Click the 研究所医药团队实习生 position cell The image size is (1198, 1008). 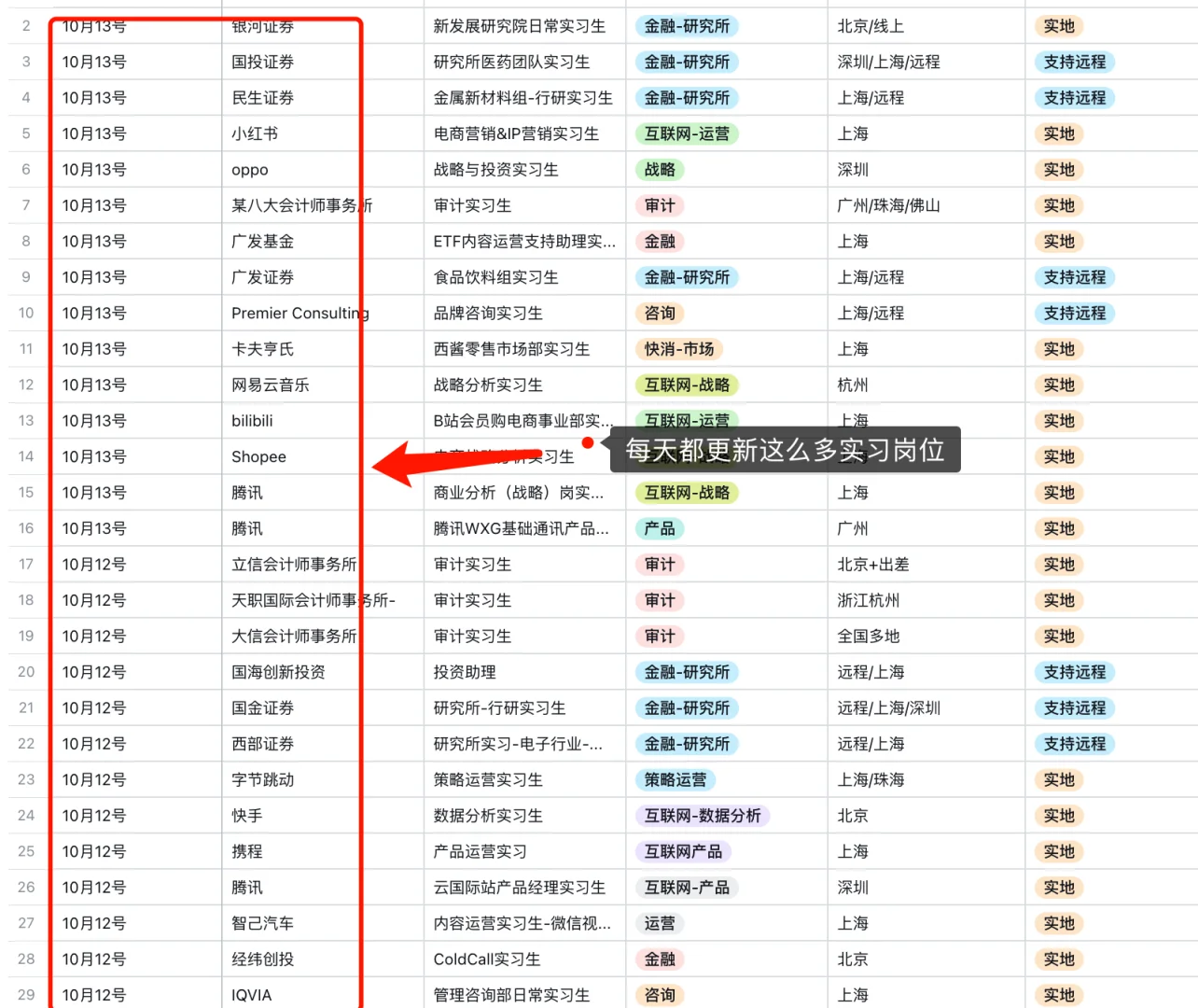coord(524,63)
